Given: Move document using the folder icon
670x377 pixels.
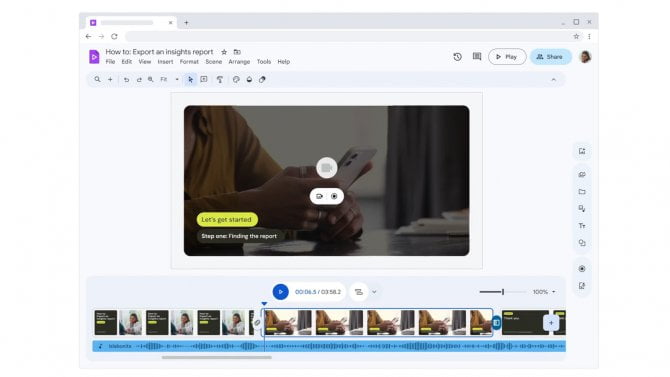Looking at the screenshot, I should (237, 52).
